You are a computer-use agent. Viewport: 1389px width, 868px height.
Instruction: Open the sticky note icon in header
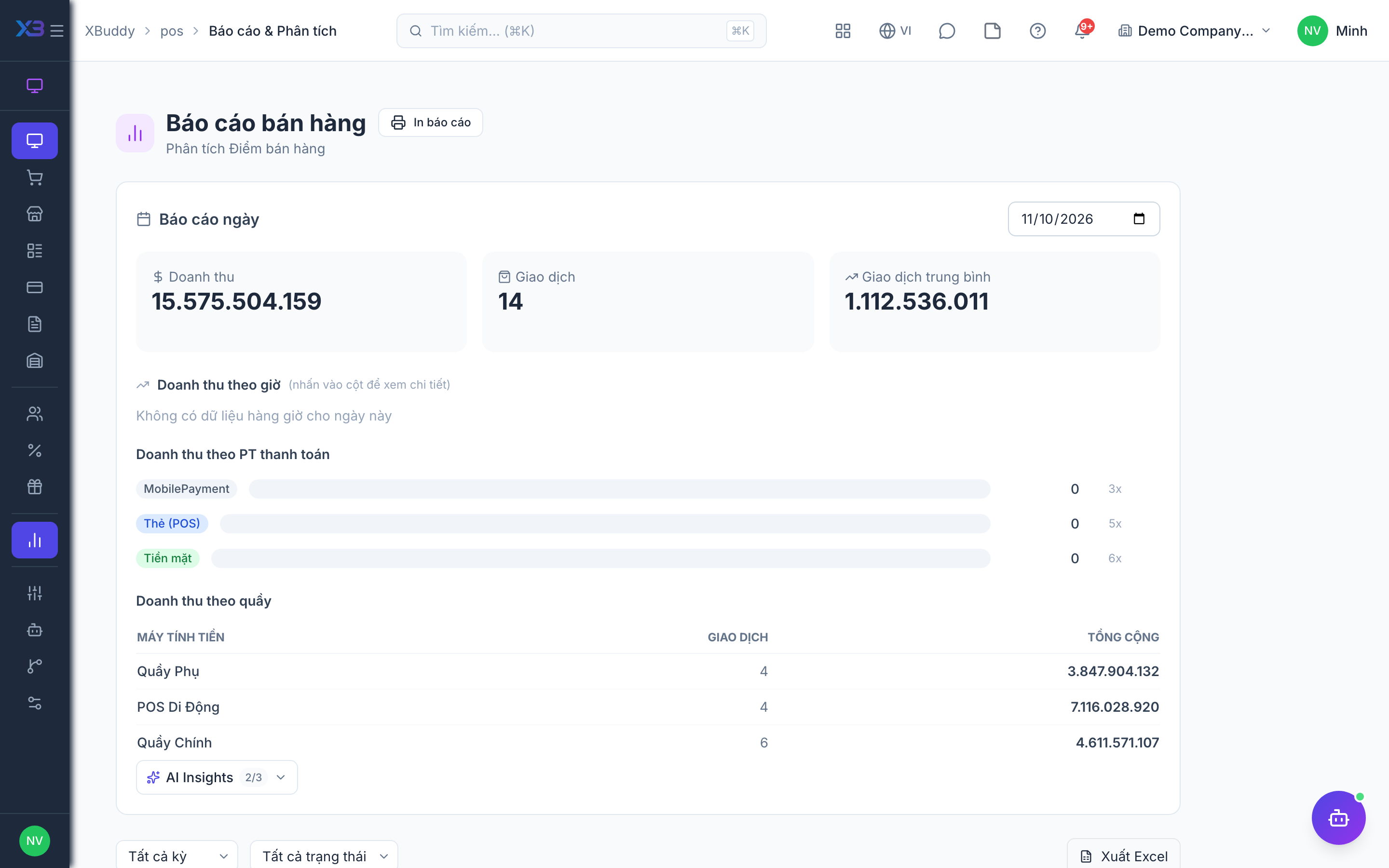[x=993, y=31]
